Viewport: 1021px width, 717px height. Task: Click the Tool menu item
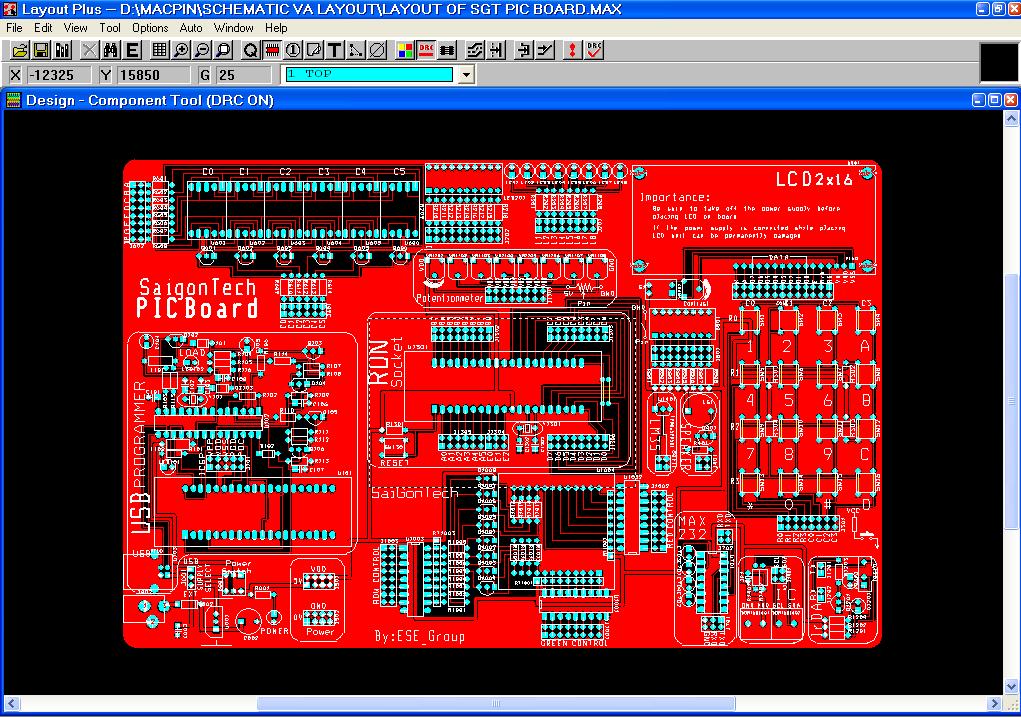coord(109,28)
